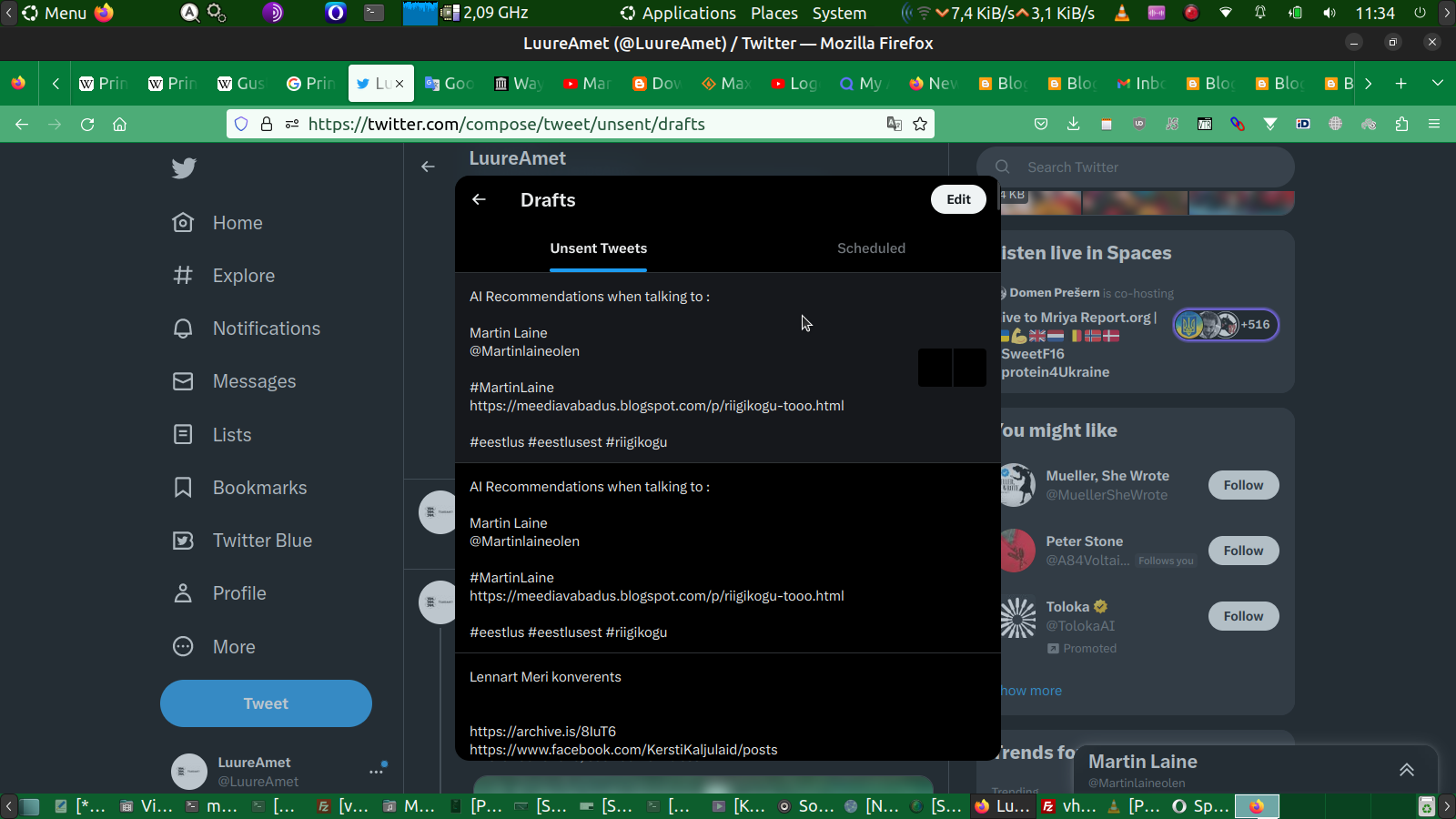The width and height of the screenshot is (1456, 819).
Task: Translate this page icon in address bar
Action: pyautogui.click(x=895, y=124)
